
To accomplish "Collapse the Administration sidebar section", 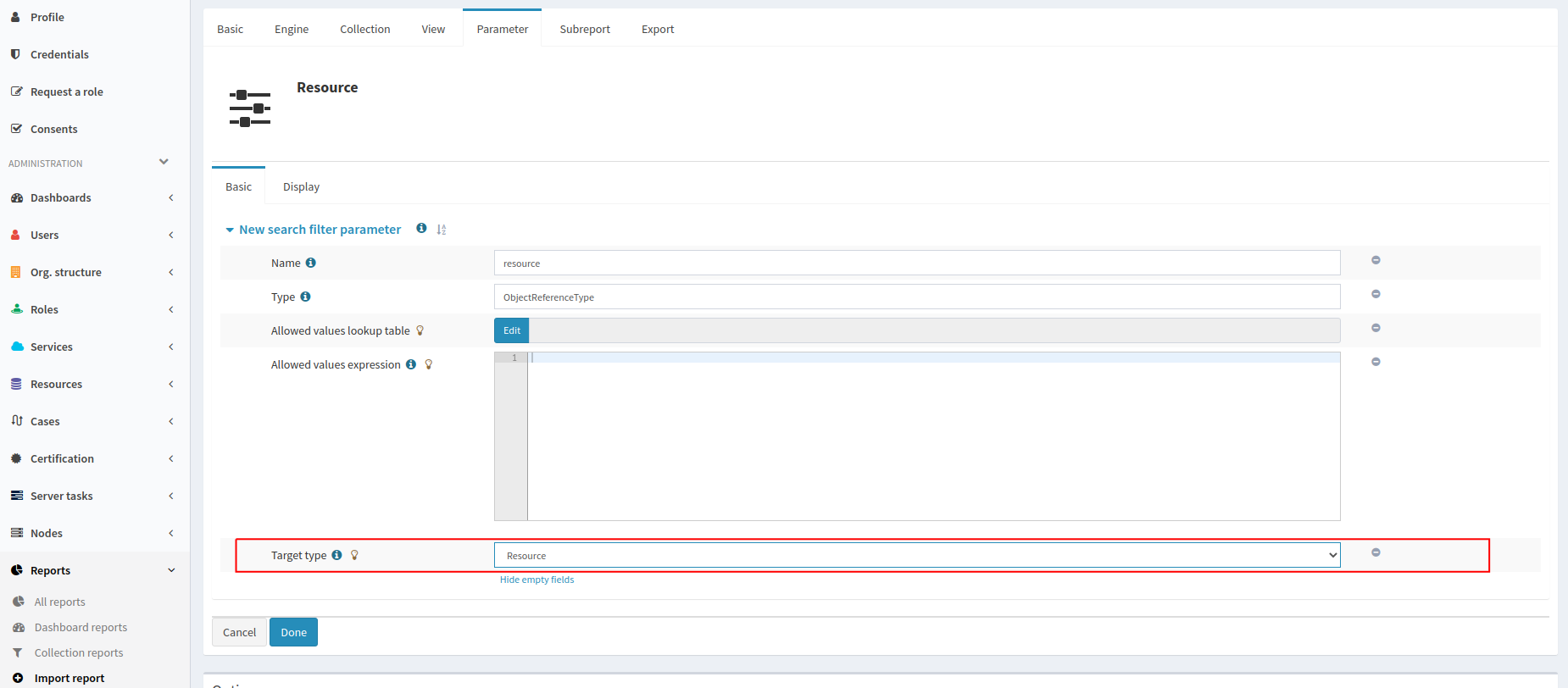I will coord(164,162).
